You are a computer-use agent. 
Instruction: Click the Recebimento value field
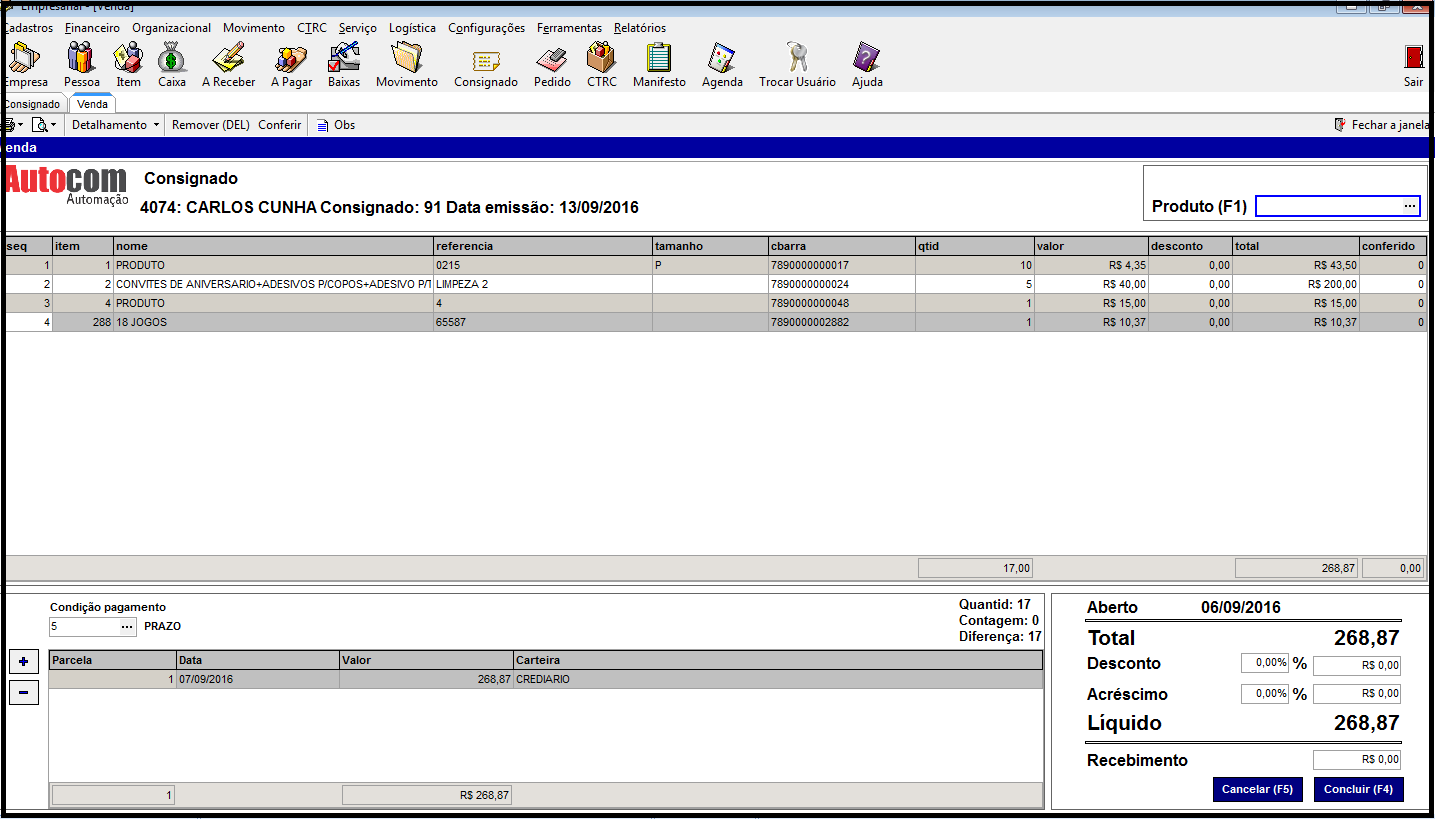pyautogui.click(x=1356, y=760)
